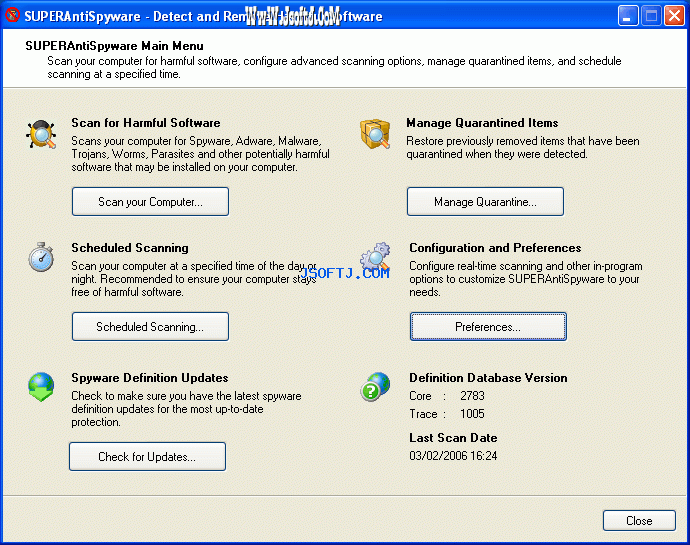Screen dimensions: 690x545
Task: Click the SUPERAntiSpyware title bar logo
Action: (12, 15)
